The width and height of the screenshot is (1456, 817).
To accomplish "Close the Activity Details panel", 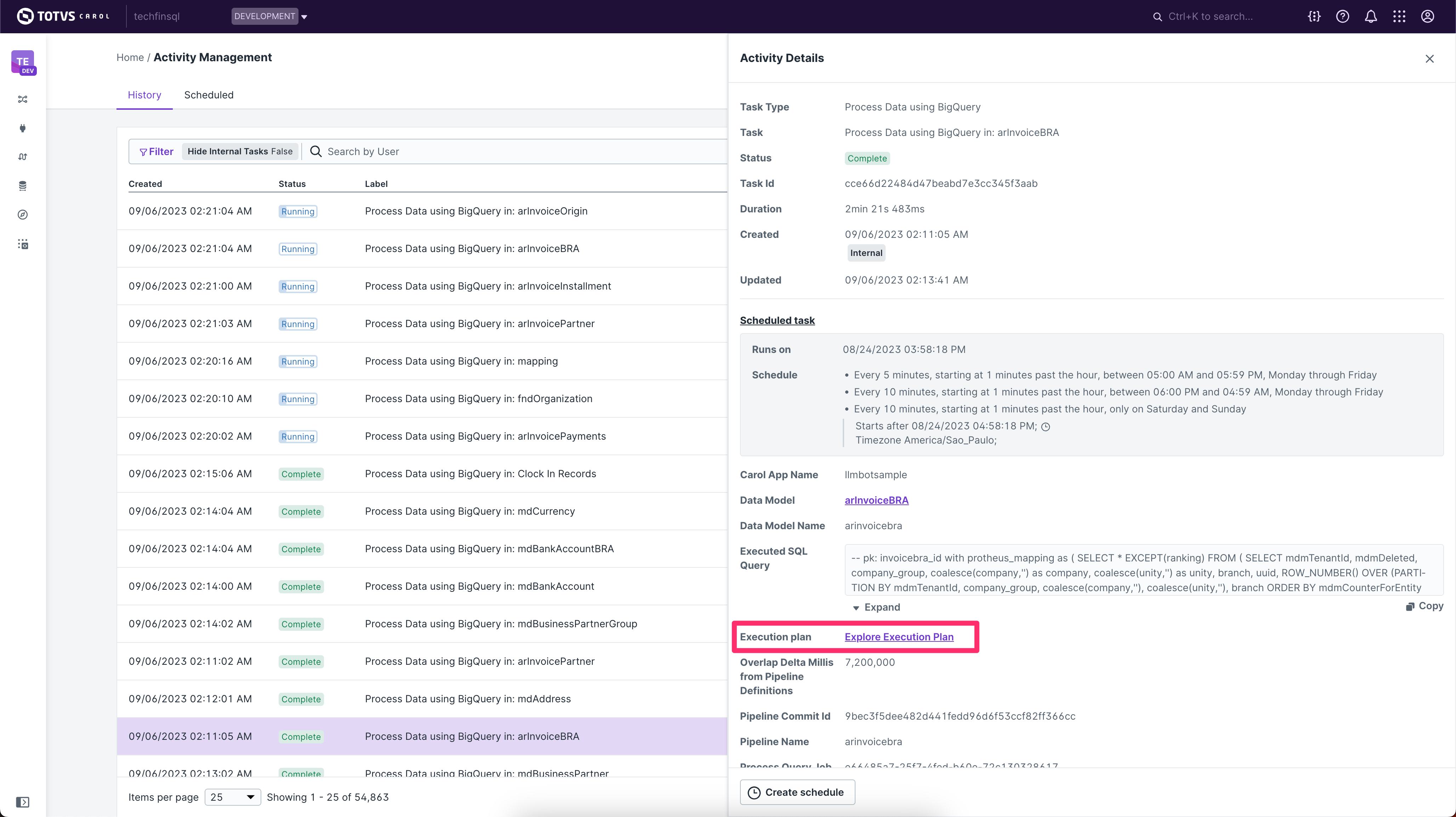I will click(x=1429, y=59).
